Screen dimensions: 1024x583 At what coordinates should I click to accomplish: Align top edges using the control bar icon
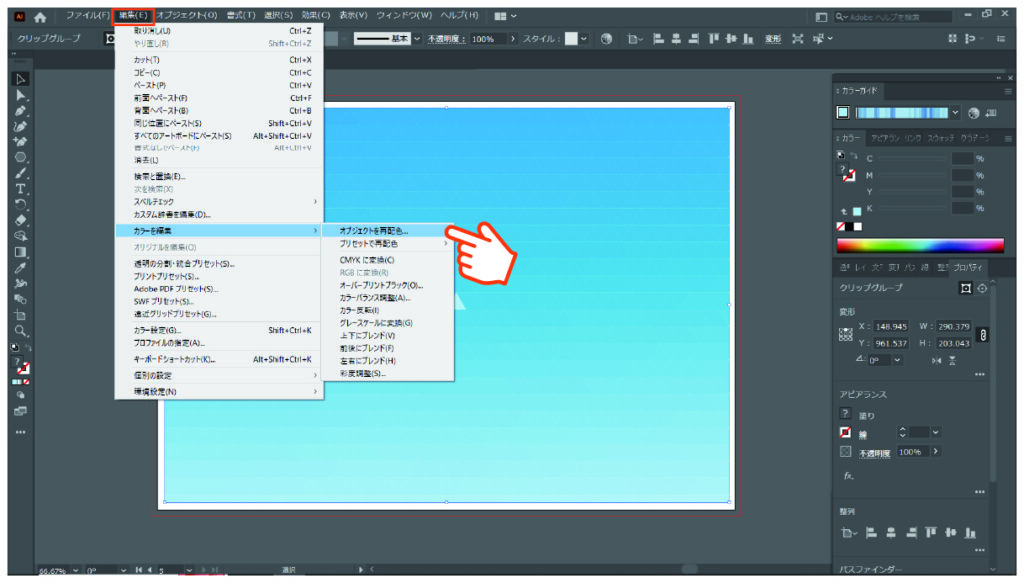(x=713, y=39)
